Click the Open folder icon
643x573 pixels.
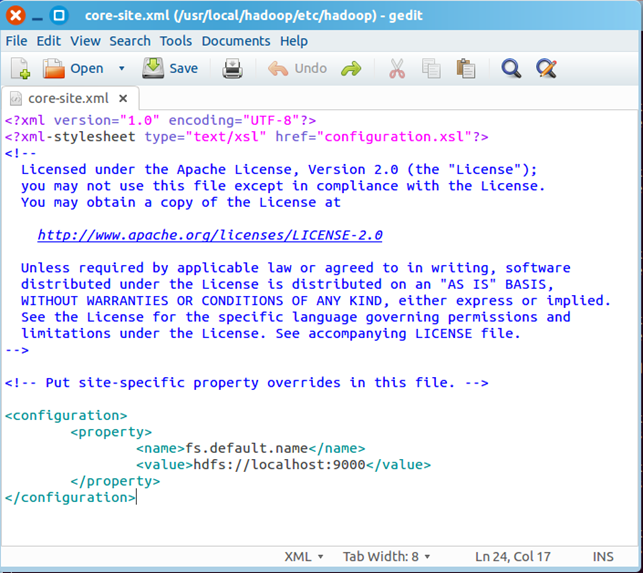click(54, 68)
